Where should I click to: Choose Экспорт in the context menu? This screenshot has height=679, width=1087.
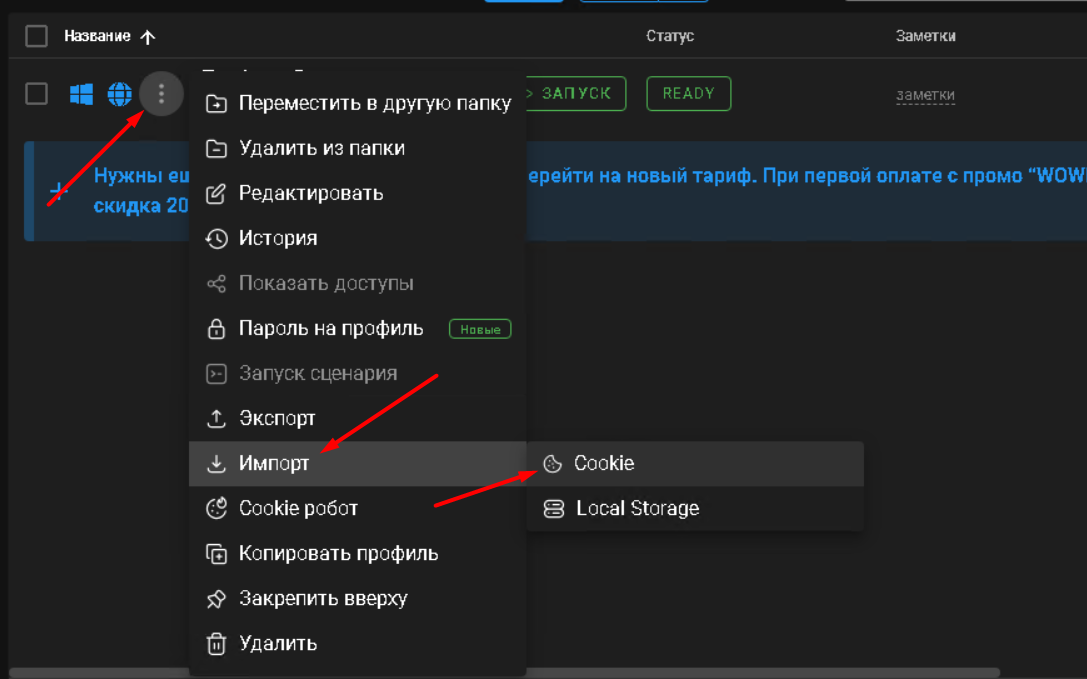tap(277, 419)
